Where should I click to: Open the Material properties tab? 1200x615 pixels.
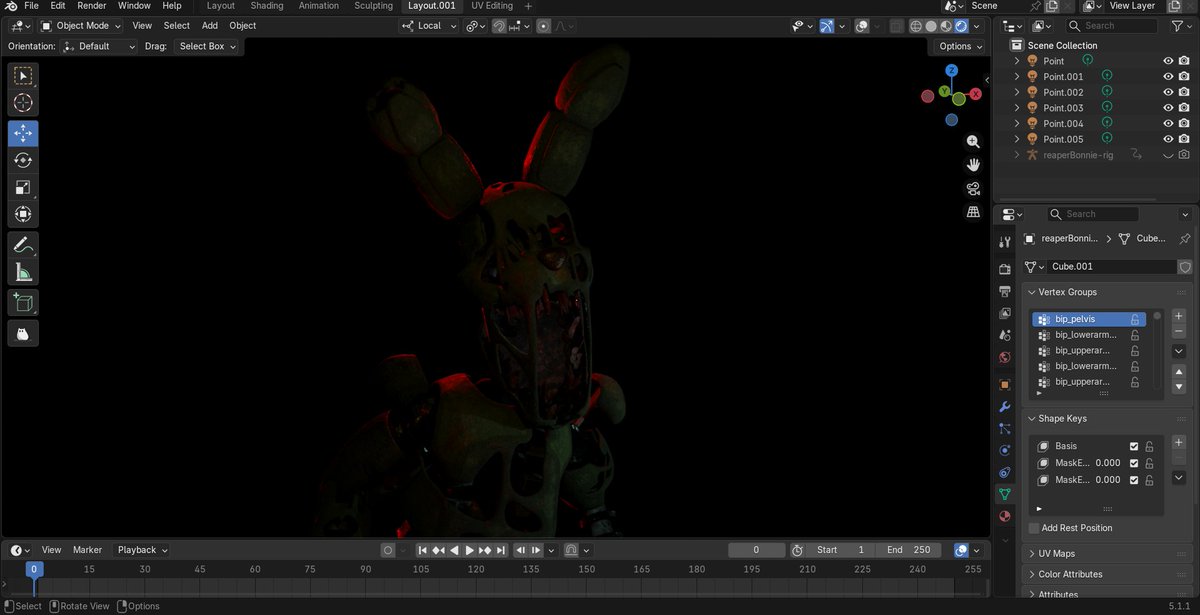point(1005,516)
